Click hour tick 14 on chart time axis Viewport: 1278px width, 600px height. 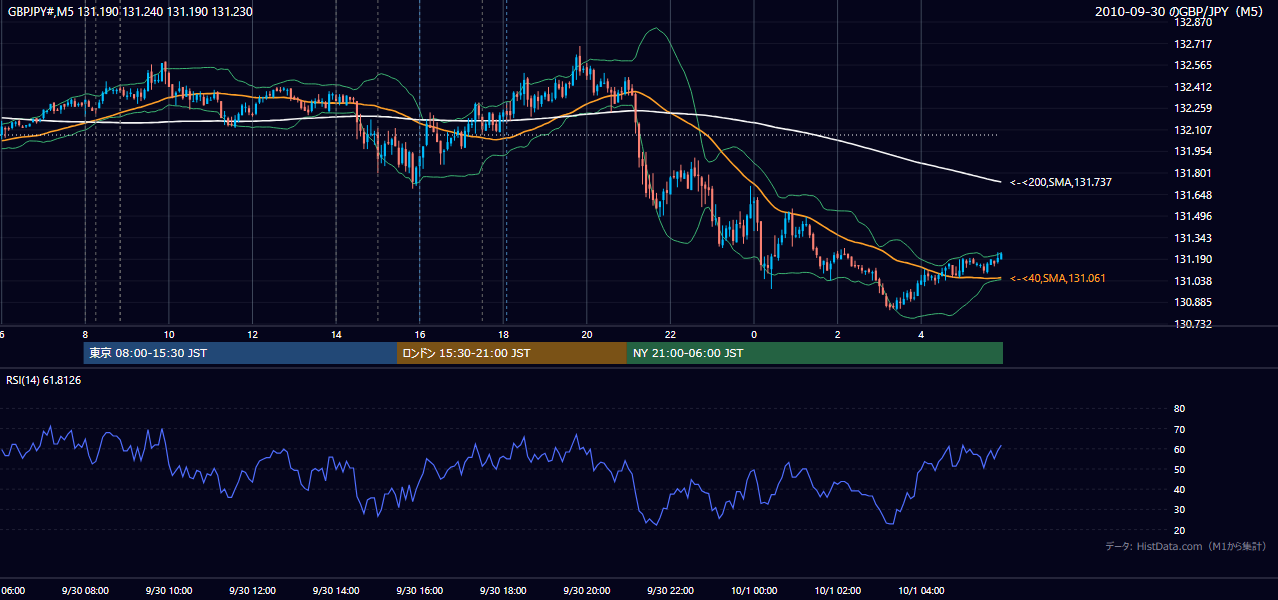tap(336, 334)
